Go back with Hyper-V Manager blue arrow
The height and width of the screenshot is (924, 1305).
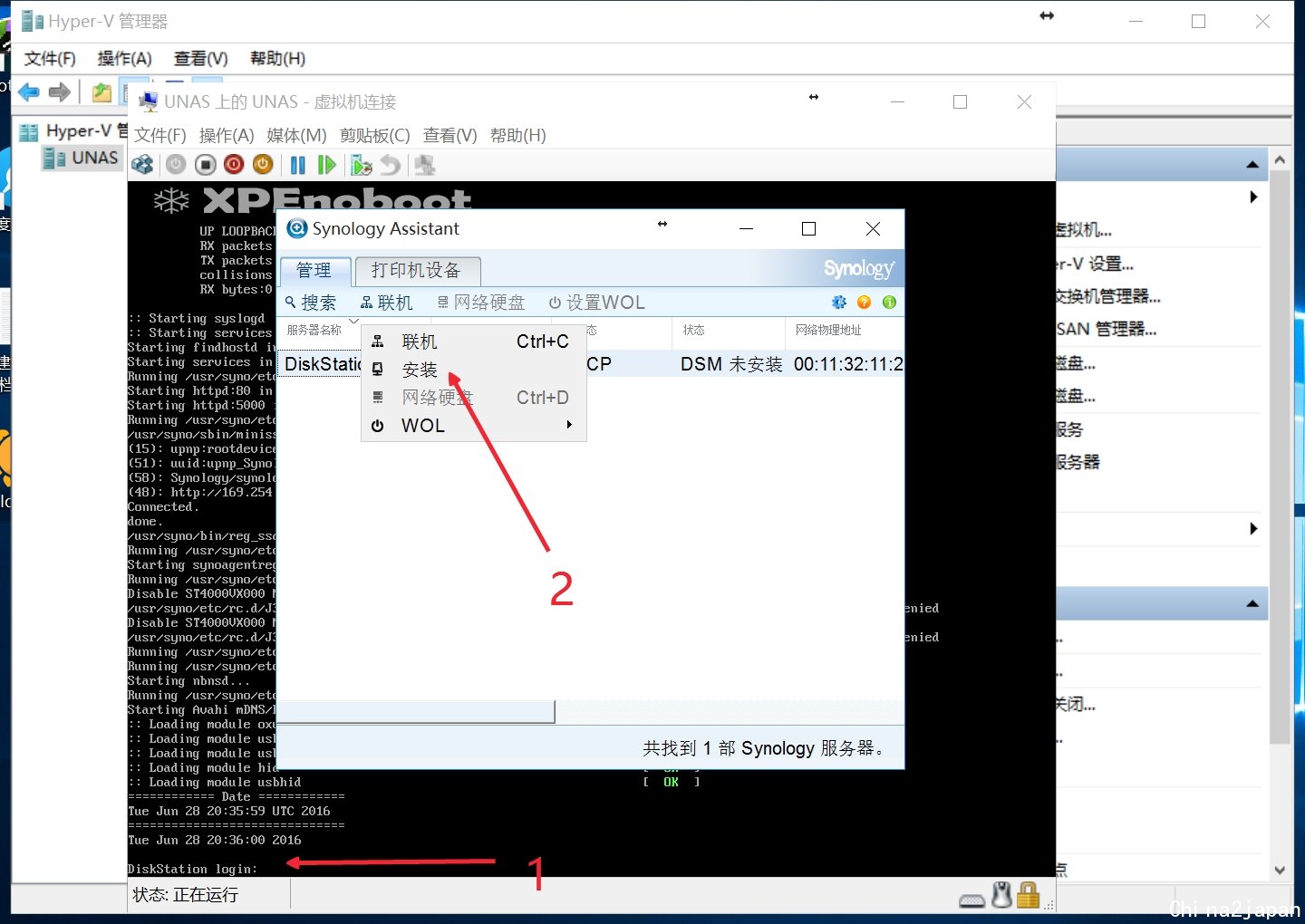click(x=29, y=91)
